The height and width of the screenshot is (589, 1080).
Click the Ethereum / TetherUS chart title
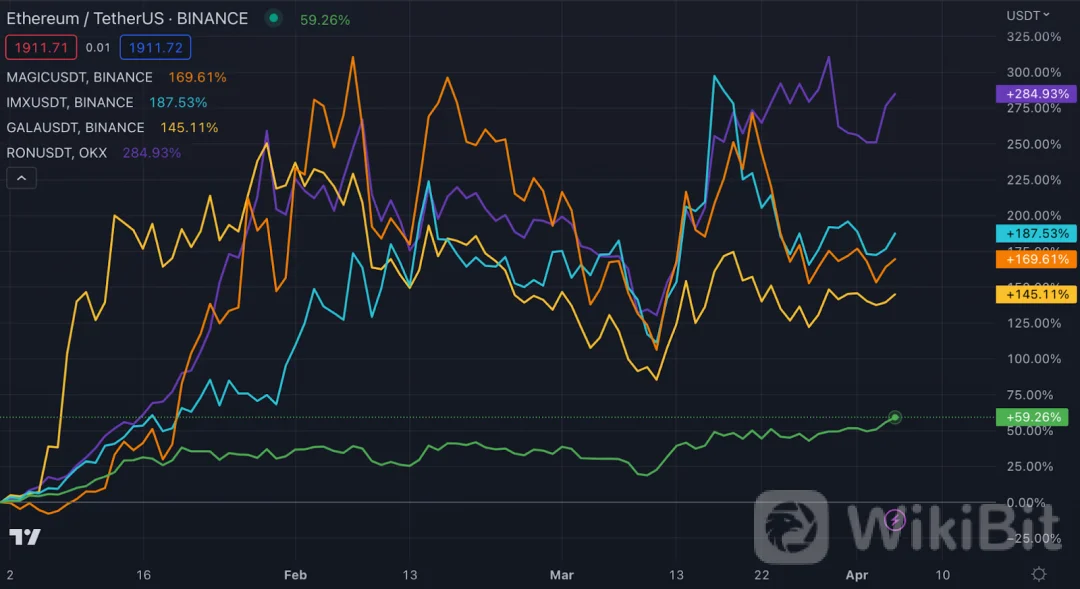coord(127,19)
